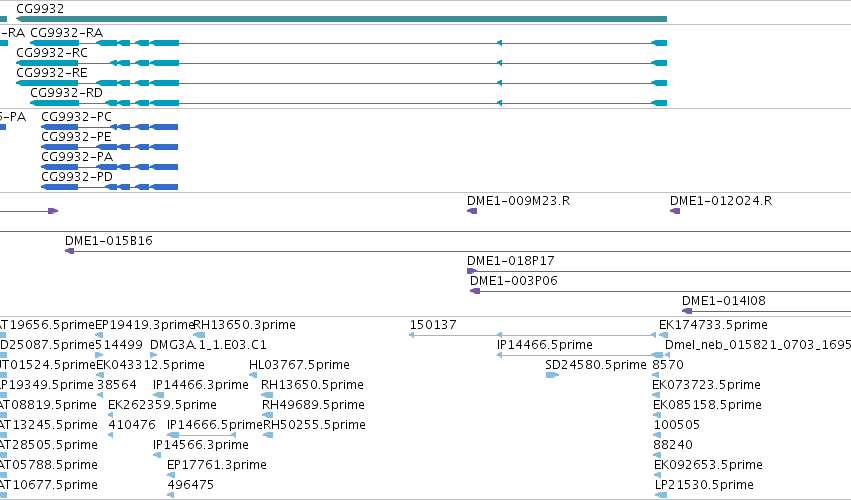Select the CG9932-PE protein label

pos(77,137)
